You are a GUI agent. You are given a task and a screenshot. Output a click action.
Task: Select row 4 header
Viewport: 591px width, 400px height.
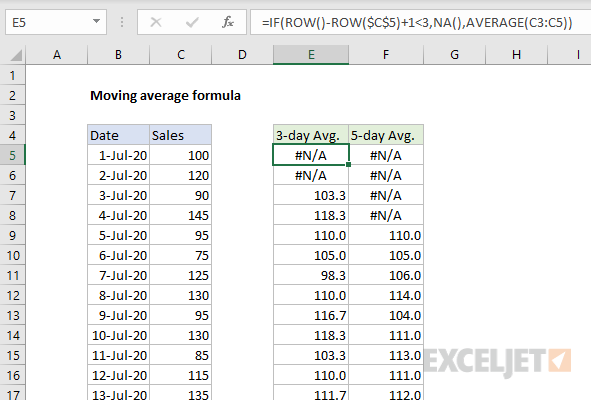coord(12,135)
